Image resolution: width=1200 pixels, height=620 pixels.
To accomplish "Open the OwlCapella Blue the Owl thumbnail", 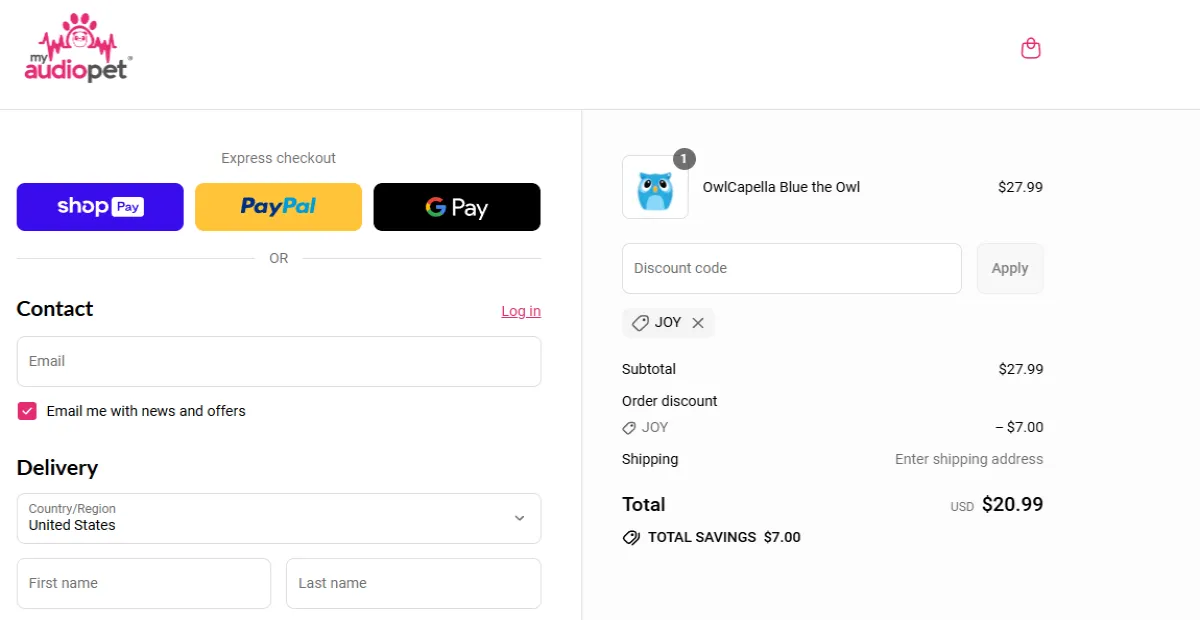I will [655, 187].
